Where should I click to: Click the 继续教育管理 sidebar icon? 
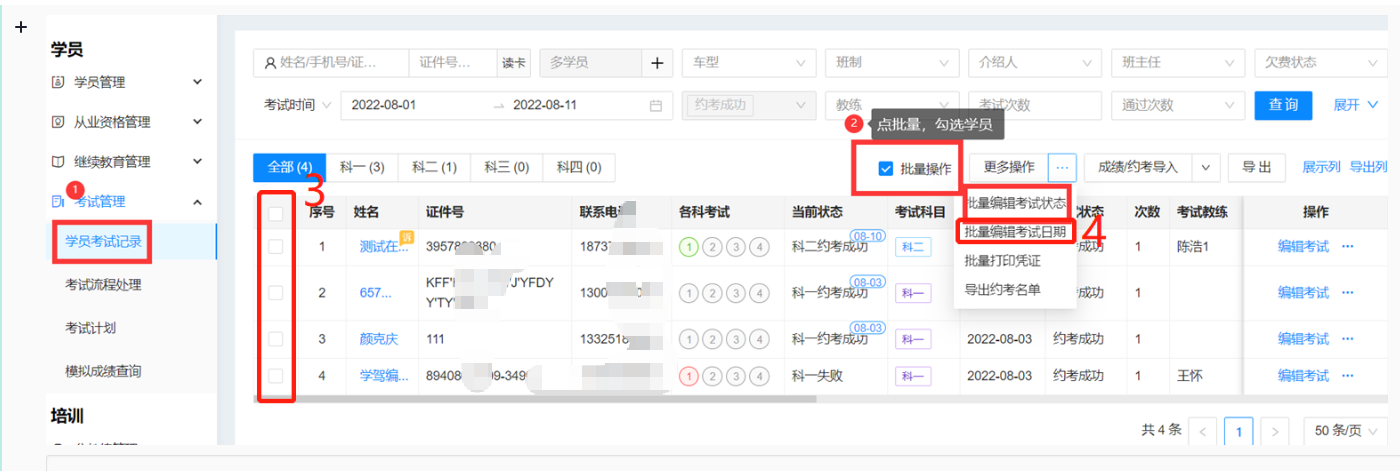pos(58,162)
